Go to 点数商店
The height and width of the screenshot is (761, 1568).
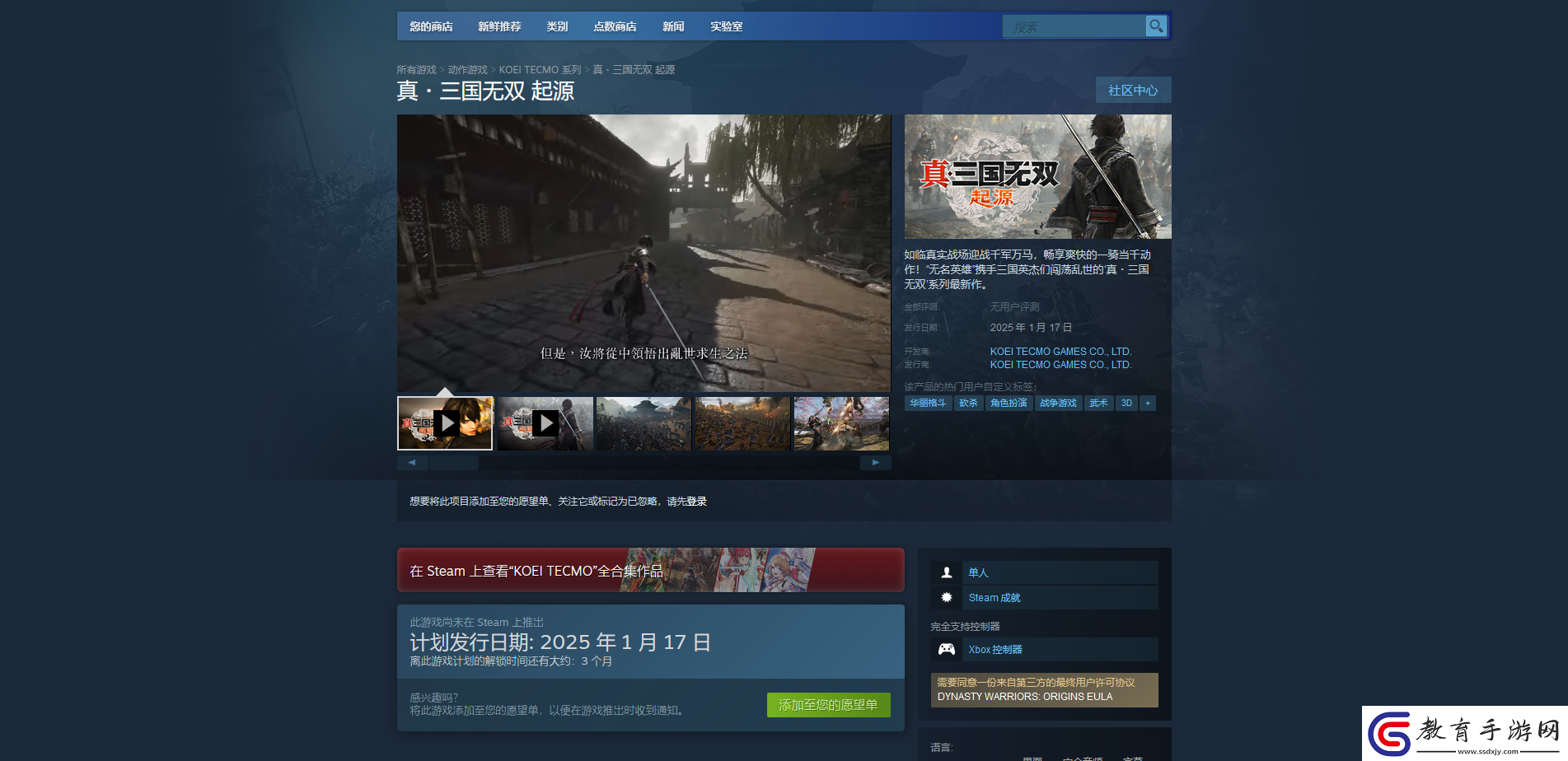[615, 26]
